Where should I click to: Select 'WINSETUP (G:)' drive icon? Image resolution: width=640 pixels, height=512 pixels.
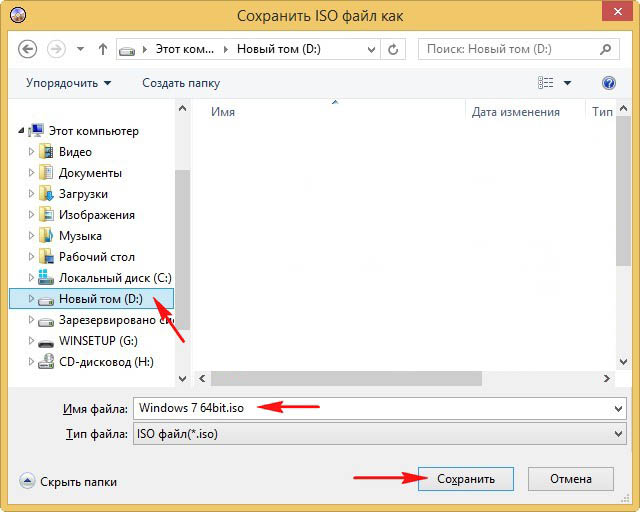(x=46, y=343)
